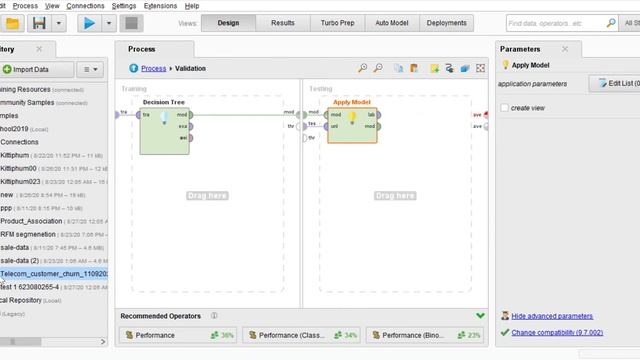Open the Auto Model view
640x360 pixels.
pos(392,23)
